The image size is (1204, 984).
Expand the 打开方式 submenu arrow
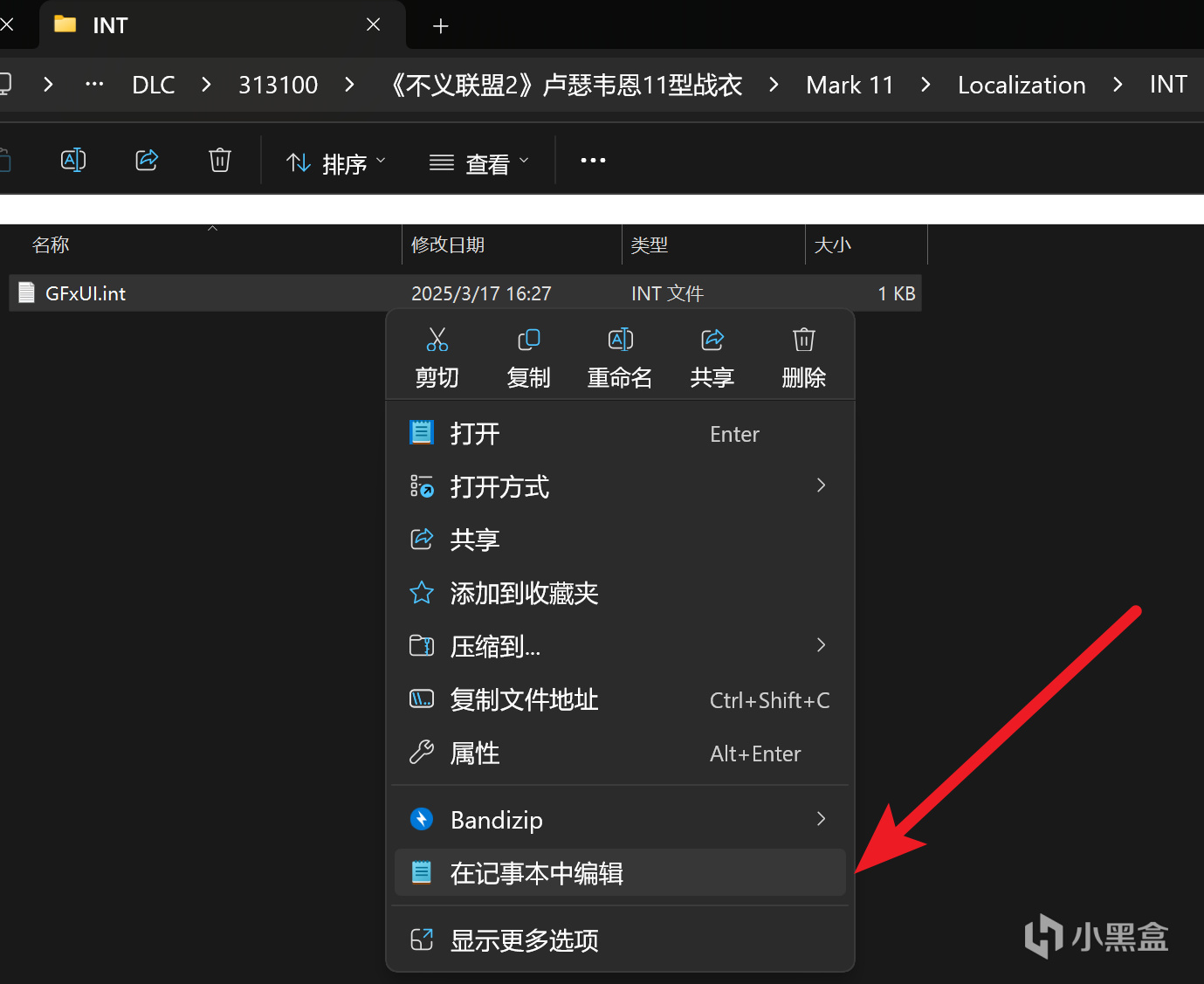click(821, 485)
